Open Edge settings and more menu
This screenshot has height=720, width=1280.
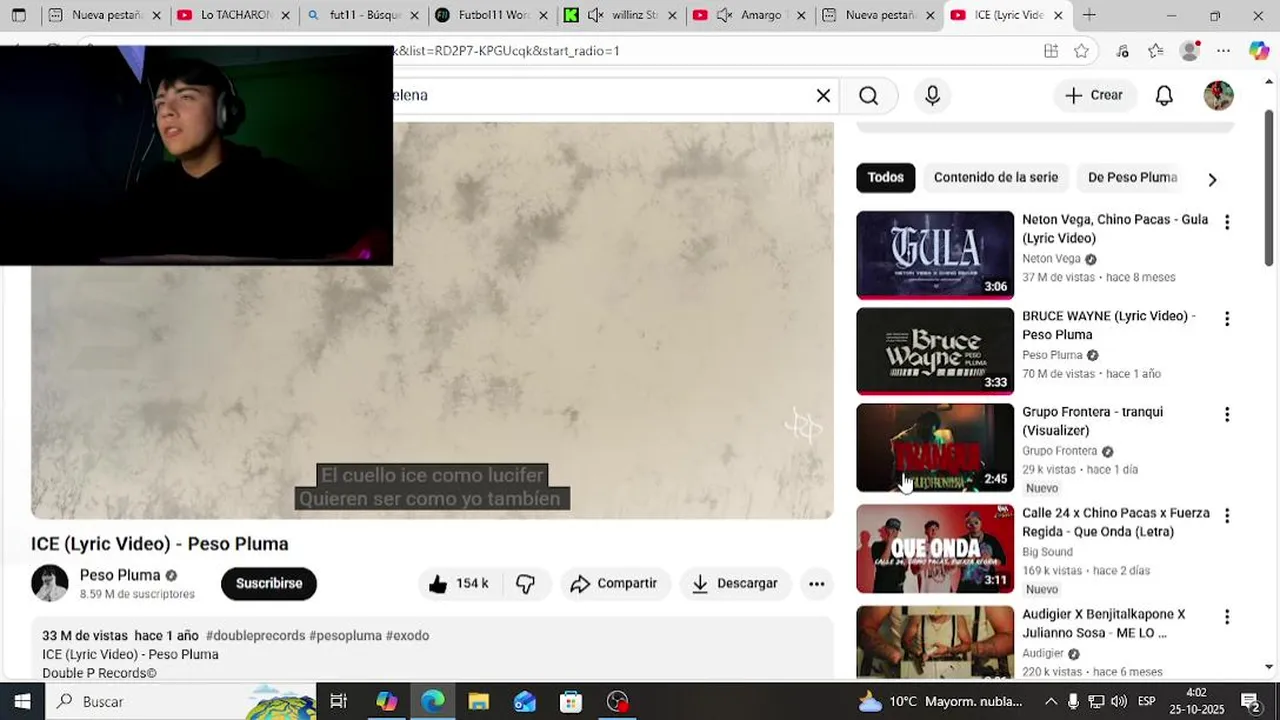coord(1223,51)
